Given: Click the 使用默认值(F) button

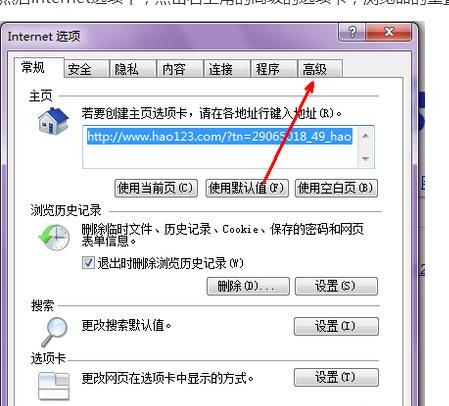Looking at the screenshot, I should (x=247, y=188).
